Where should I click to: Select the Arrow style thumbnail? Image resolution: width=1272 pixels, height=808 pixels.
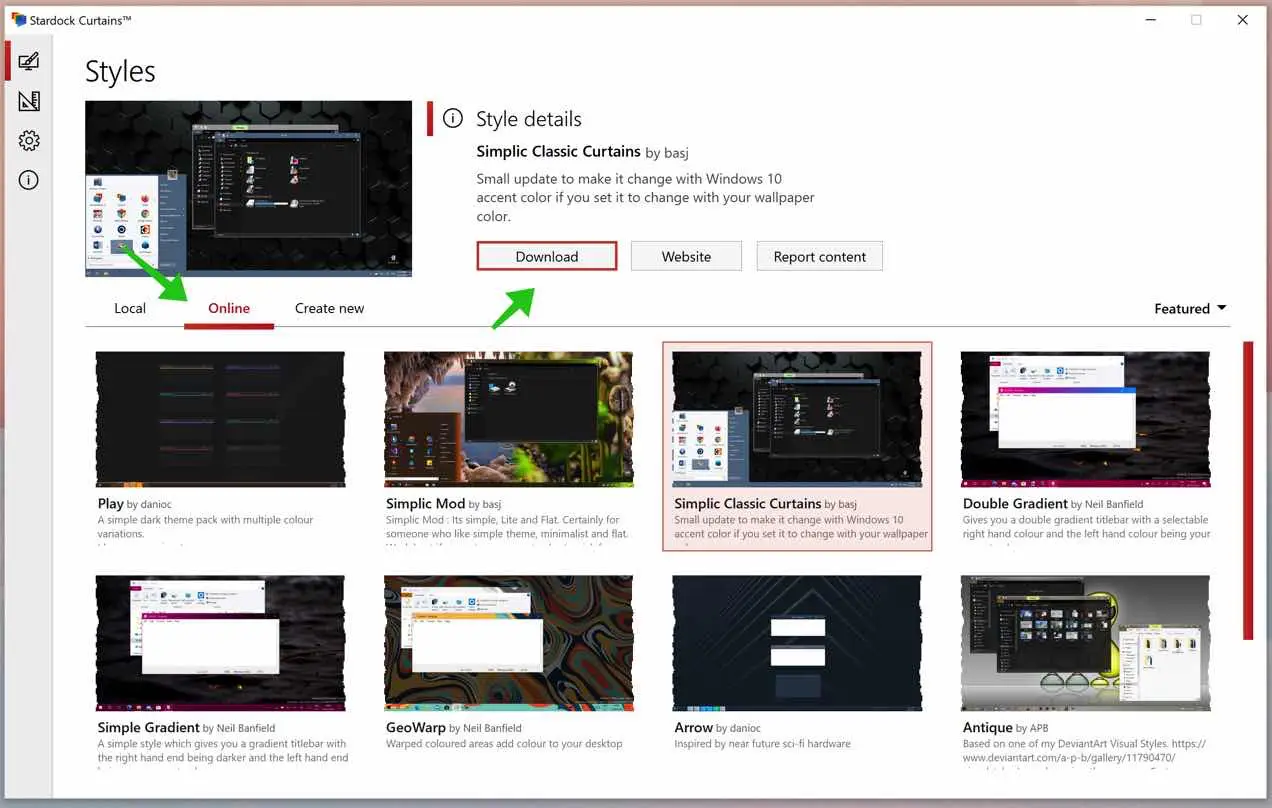point(797,643)
